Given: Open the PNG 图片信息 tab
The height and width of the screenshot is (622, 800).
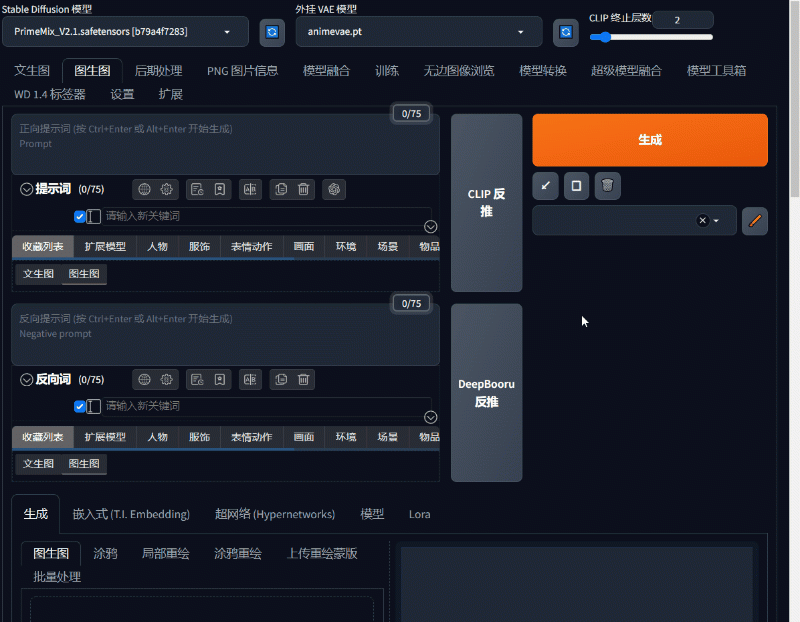Looking at the screenshot, I should point(242,70).
